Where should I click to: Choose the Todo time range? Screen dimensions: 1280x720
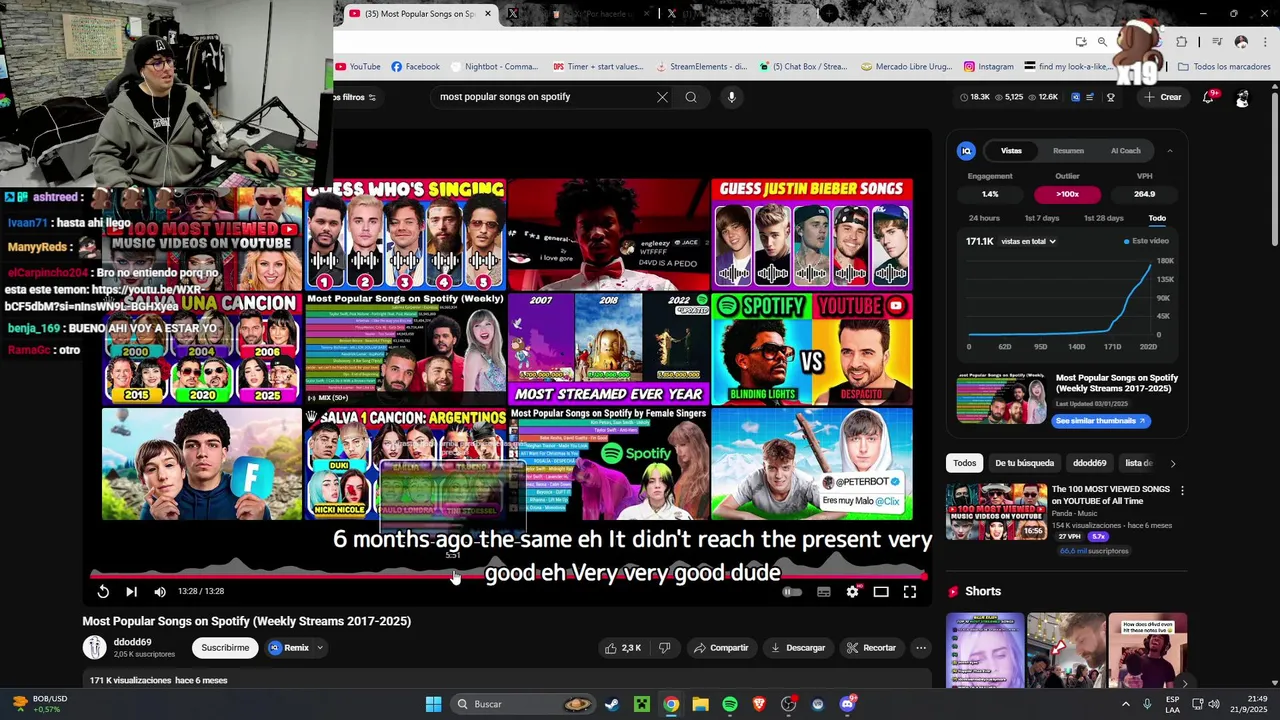pos(1157,218)
